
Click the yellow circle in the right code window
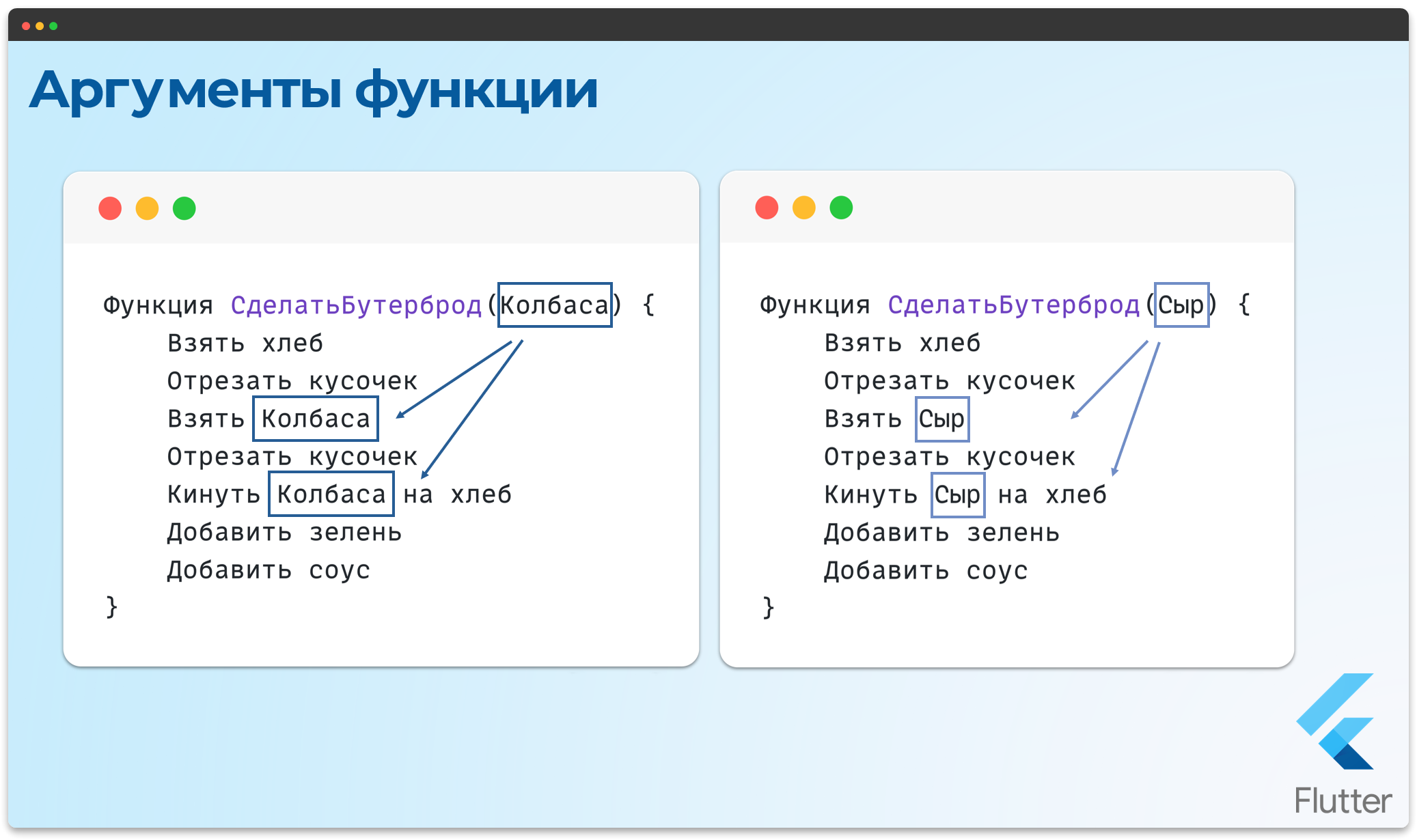click(803, 208)
